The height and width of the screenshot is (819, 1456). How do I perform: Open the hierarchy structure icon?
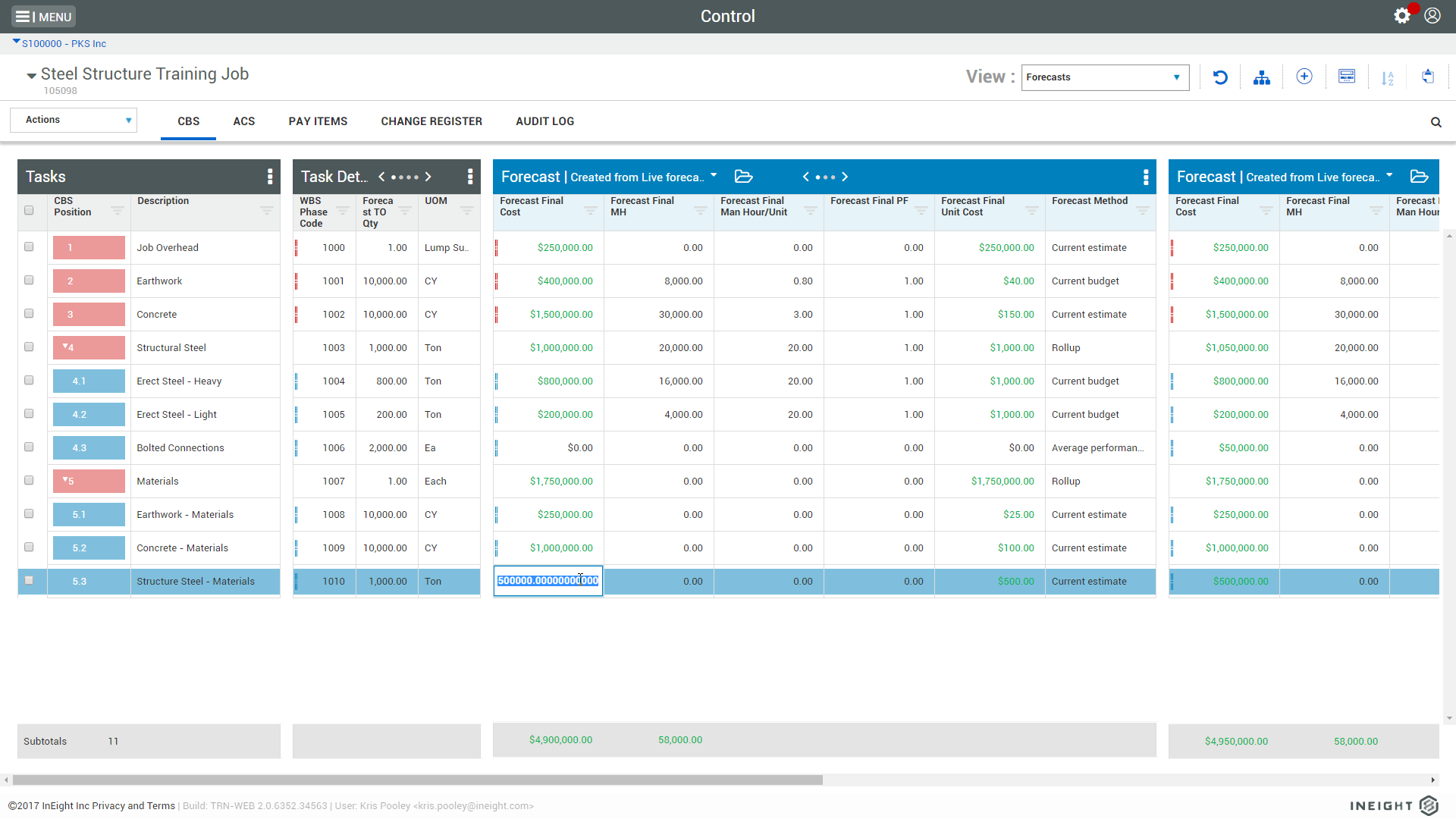click(x=1262, y=77)
